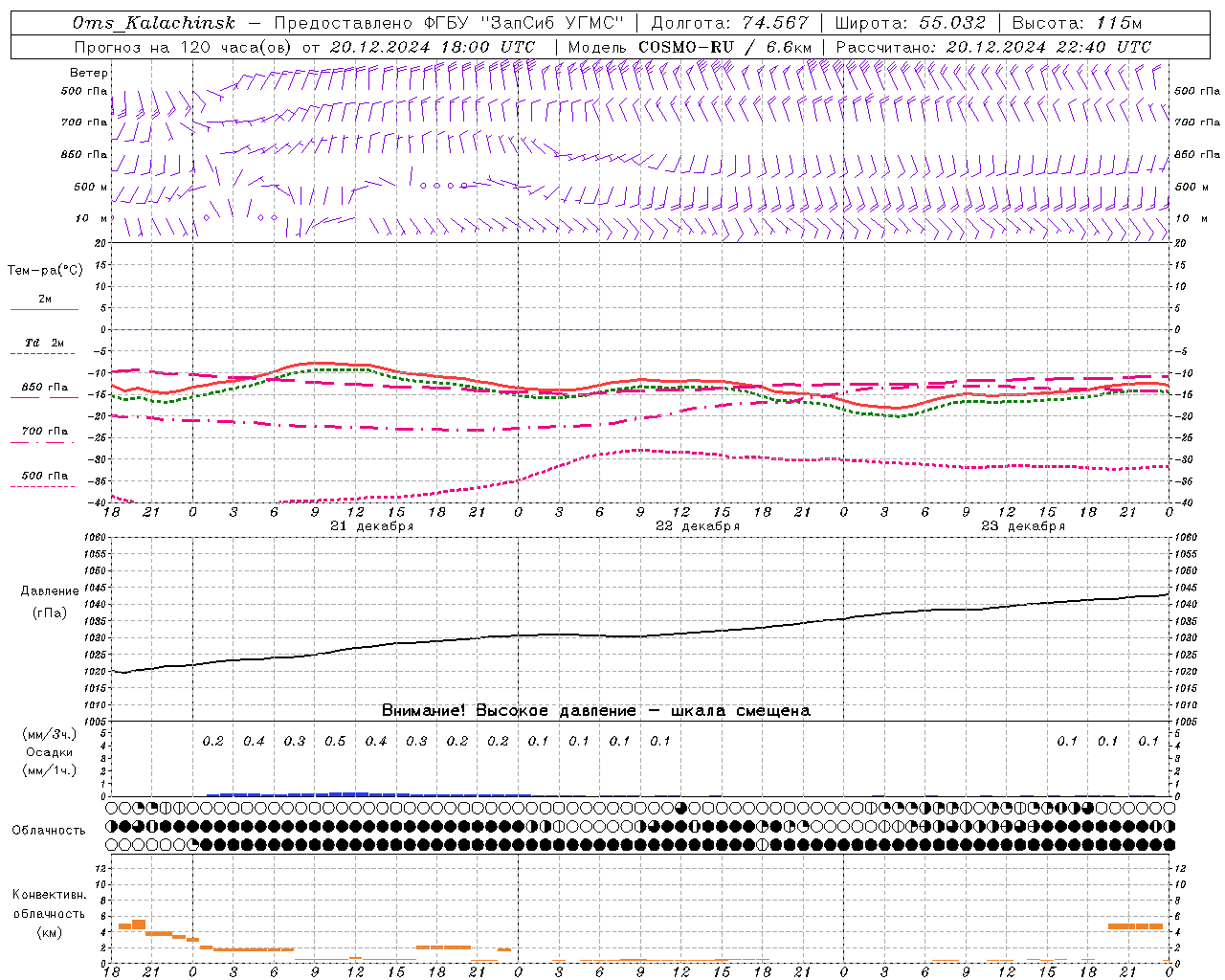The width and height of the screenshot is (1225, 980).
Task: Click the date label 23 декабря
Action: pos(1023,526)
